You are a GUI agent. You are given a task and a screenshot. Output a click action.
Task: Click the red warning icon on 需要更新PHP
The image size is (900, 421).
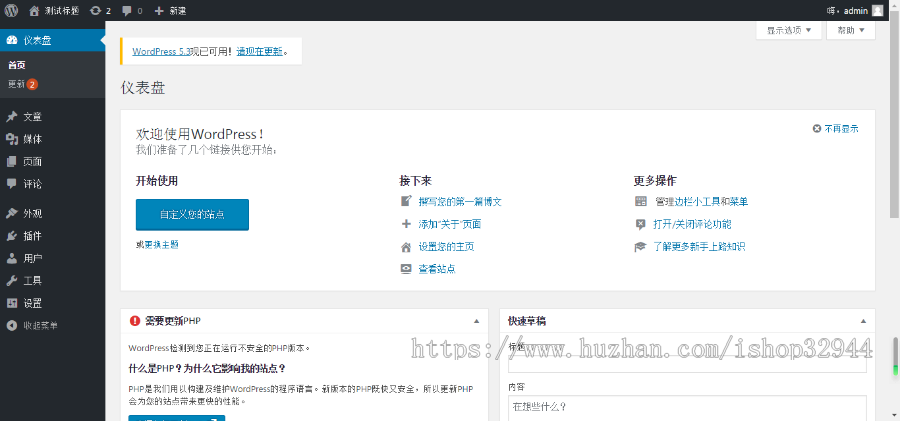(x=135, y=321)
